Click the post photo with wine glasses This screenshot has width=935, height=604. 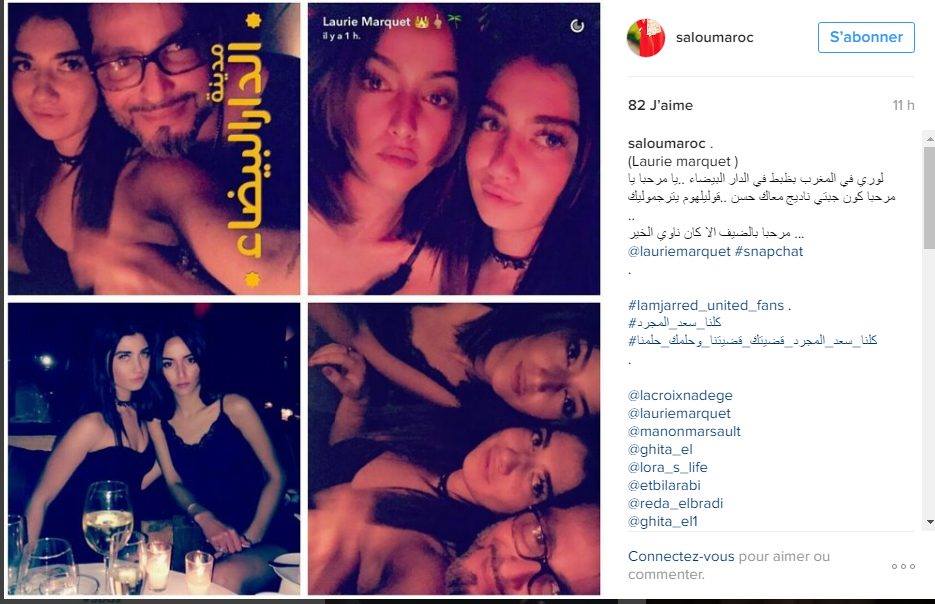pos(154,449)
